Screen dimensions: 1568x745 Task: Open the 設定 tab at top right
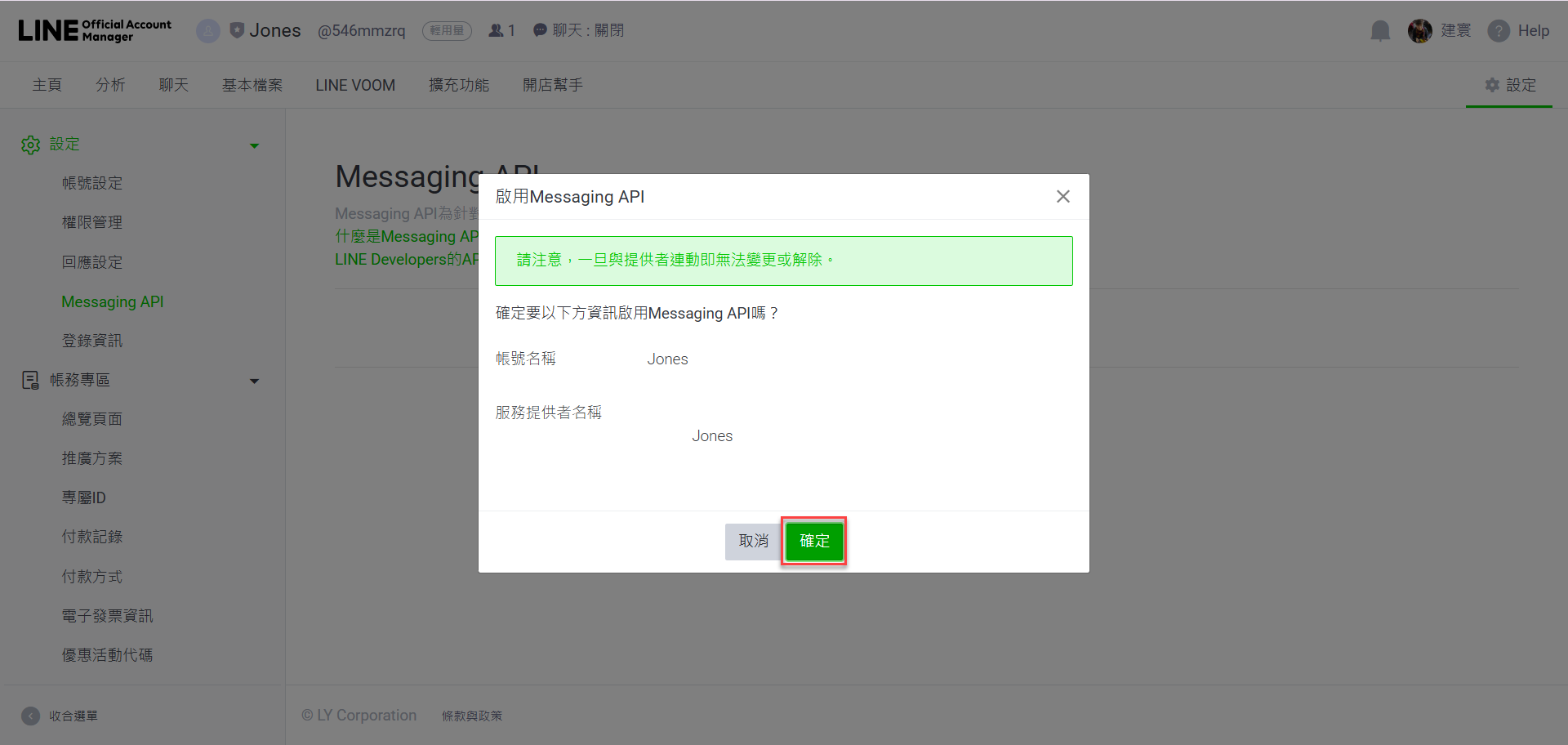point(1510,85)
